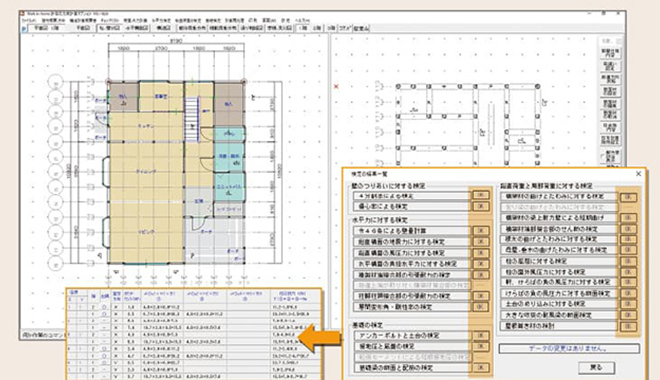Click OK beside 柱の座屈に対する検定
Image resolution: width=660 pixels, height=380 pixels.
pyautogui.click(x=628, y=261)
